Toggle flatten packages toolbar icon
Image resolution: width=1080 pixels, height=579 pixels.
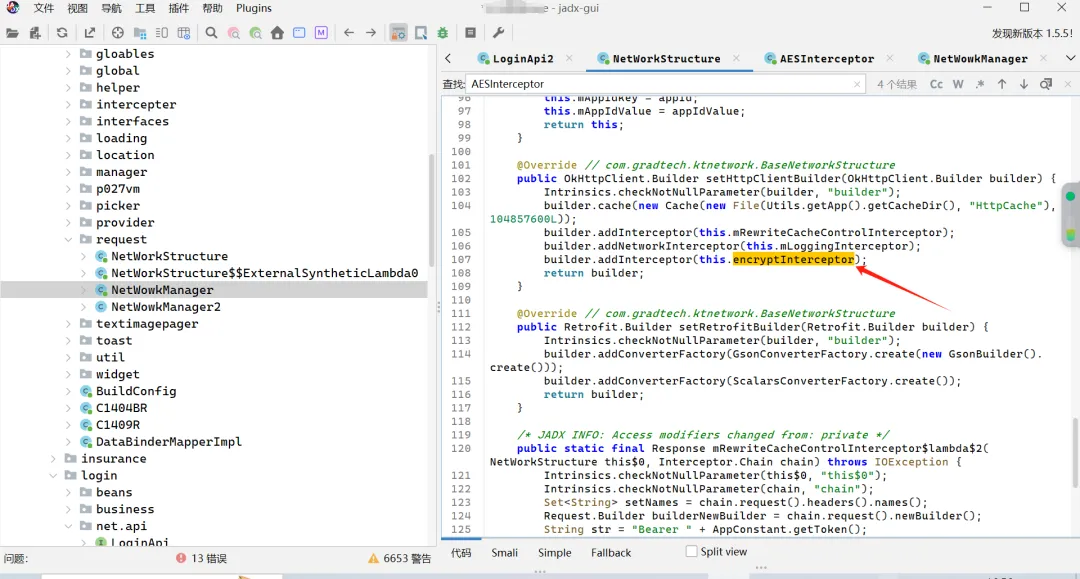click(x=140, y=33)
